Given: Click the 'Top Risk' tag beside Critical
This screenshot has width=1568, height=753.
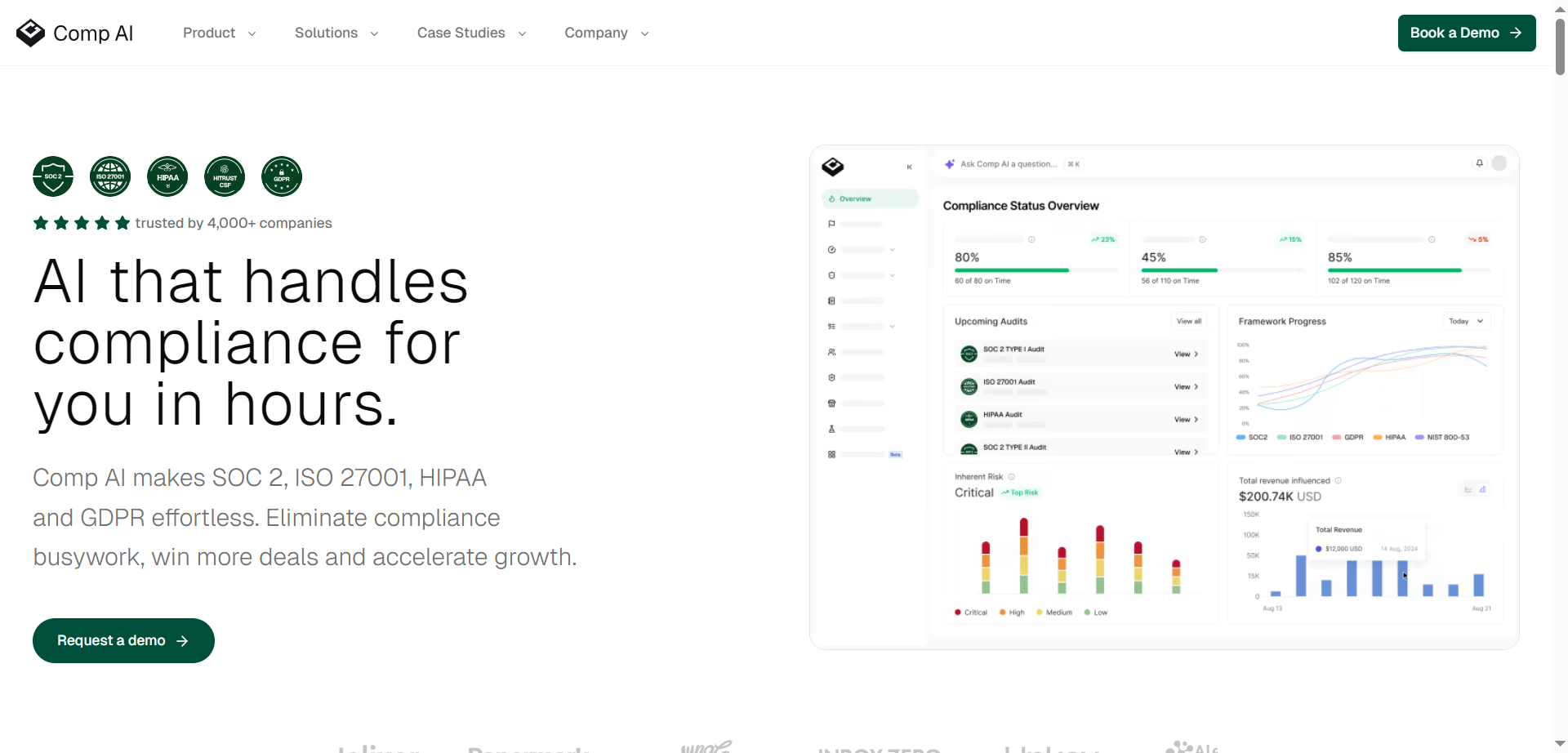Looking at the screenshot, I should pyautogui.click(x=1020, y=492).
